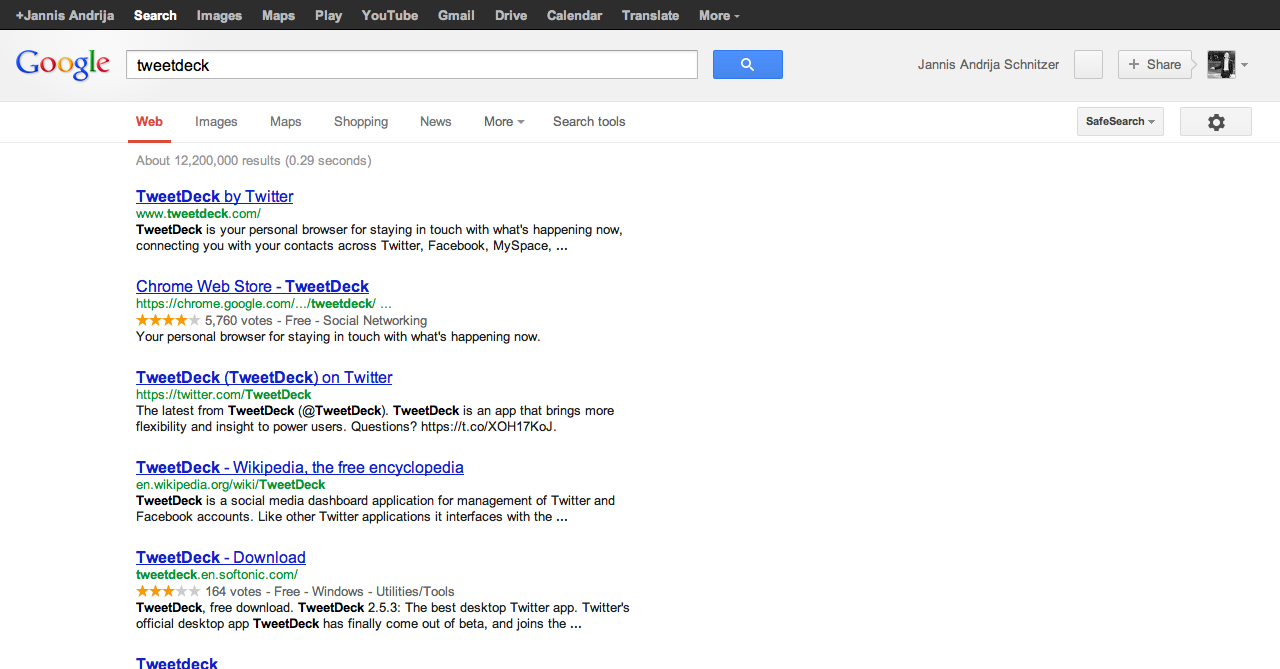The image size is (1280, 669).
Task: Open the TweetDeck by Twitter result
Action: pos(214,196)
